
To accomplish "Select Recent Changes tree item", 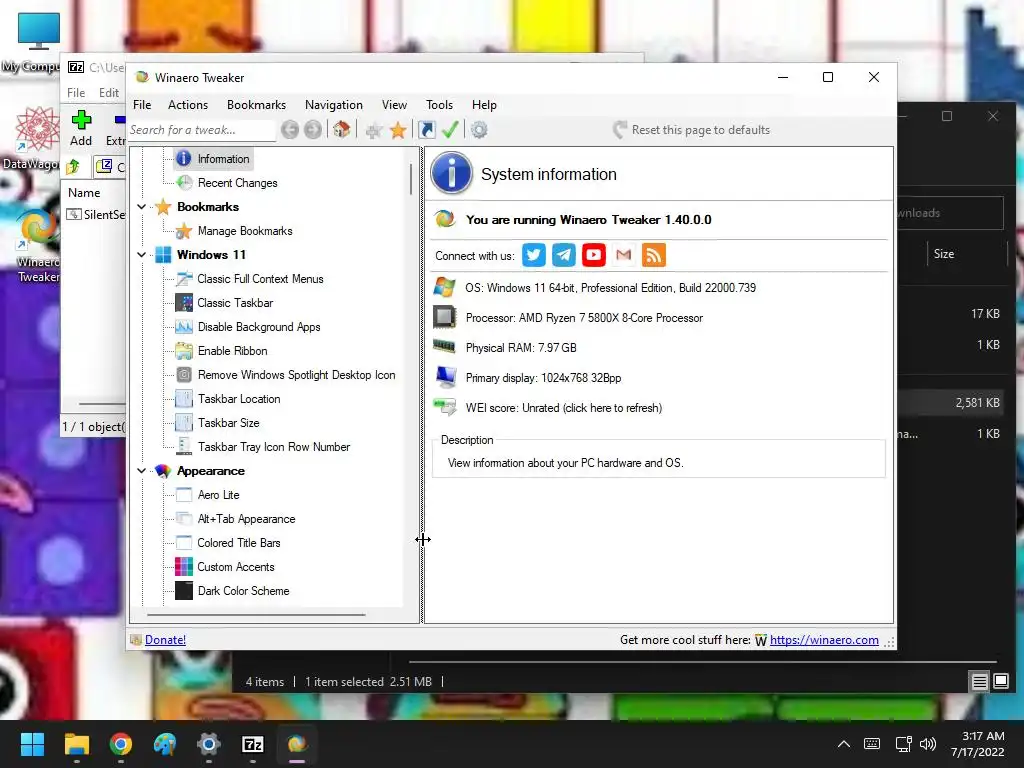I will (x=238, y=183).
